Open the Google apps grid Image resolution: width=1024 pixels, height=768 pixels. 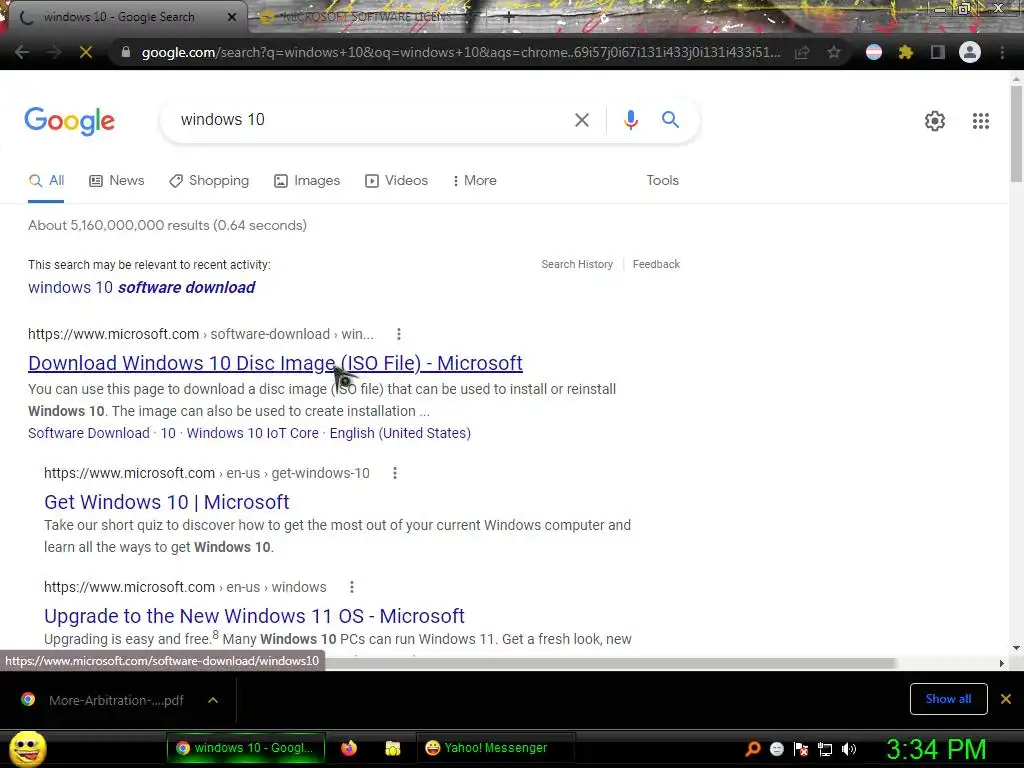click(x=981, y=121)
